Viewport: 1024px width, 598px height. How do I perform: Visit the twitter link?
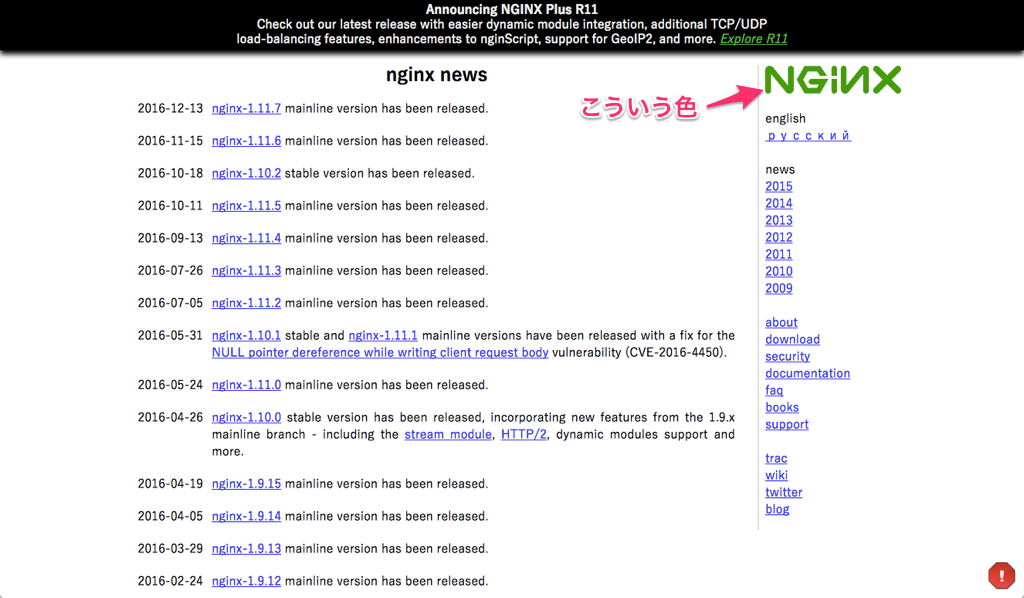pyautogui.click(x=784, y=492)
